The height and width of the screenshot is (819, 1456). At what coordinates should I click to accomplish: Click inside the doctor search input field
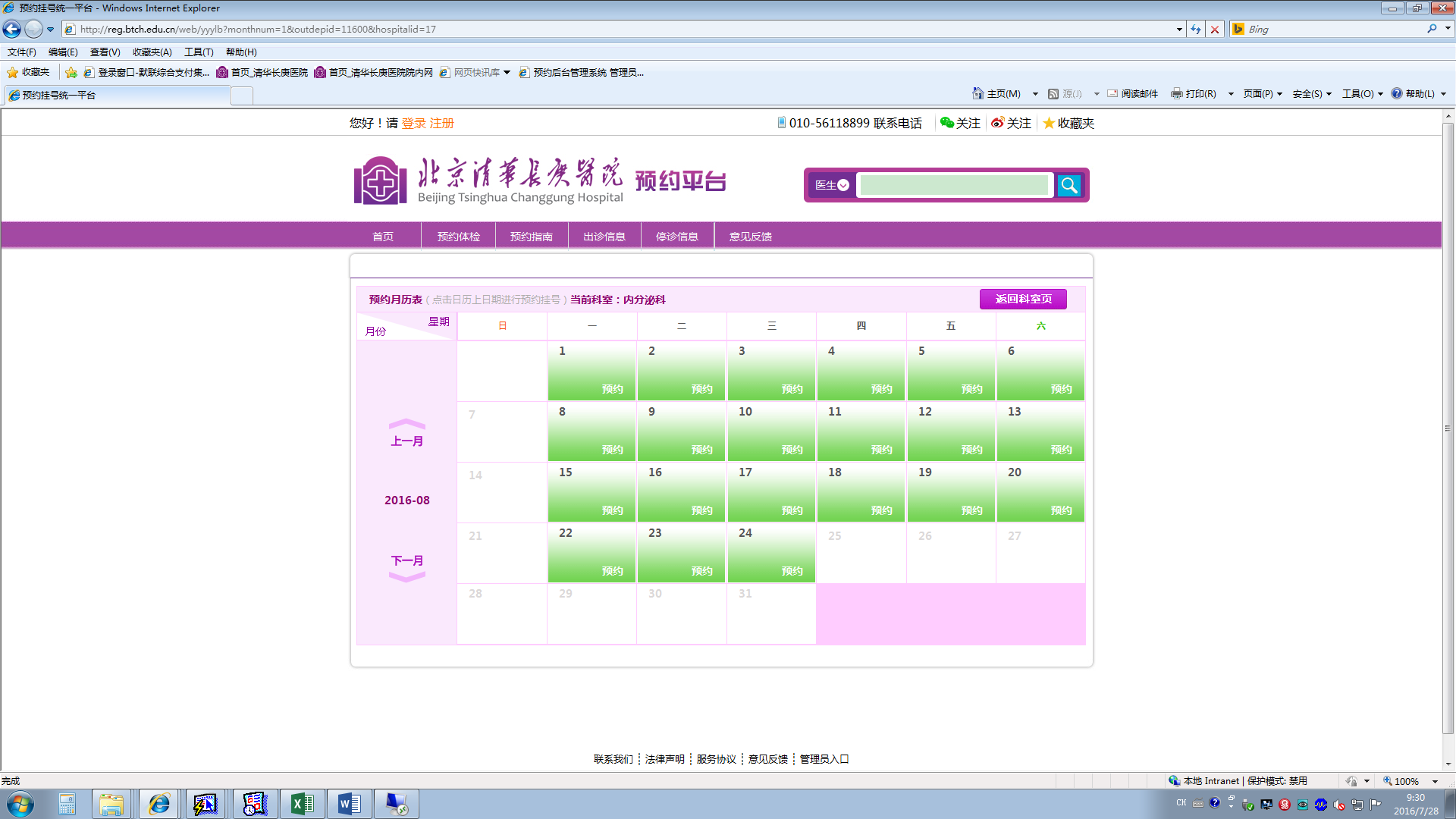tap(954, 185)
